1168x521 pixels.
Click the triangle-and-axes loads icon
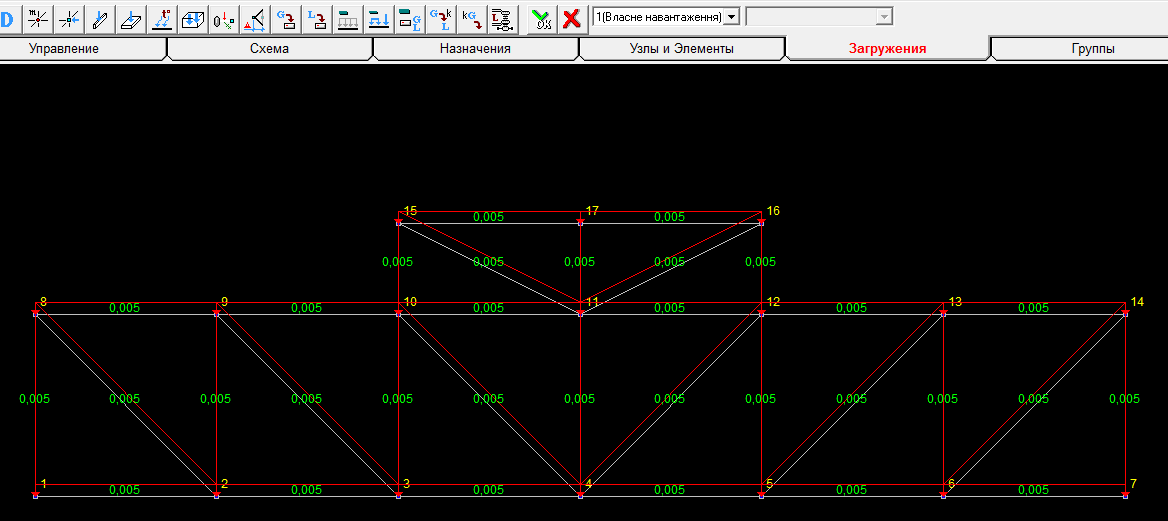coord(255,19)
